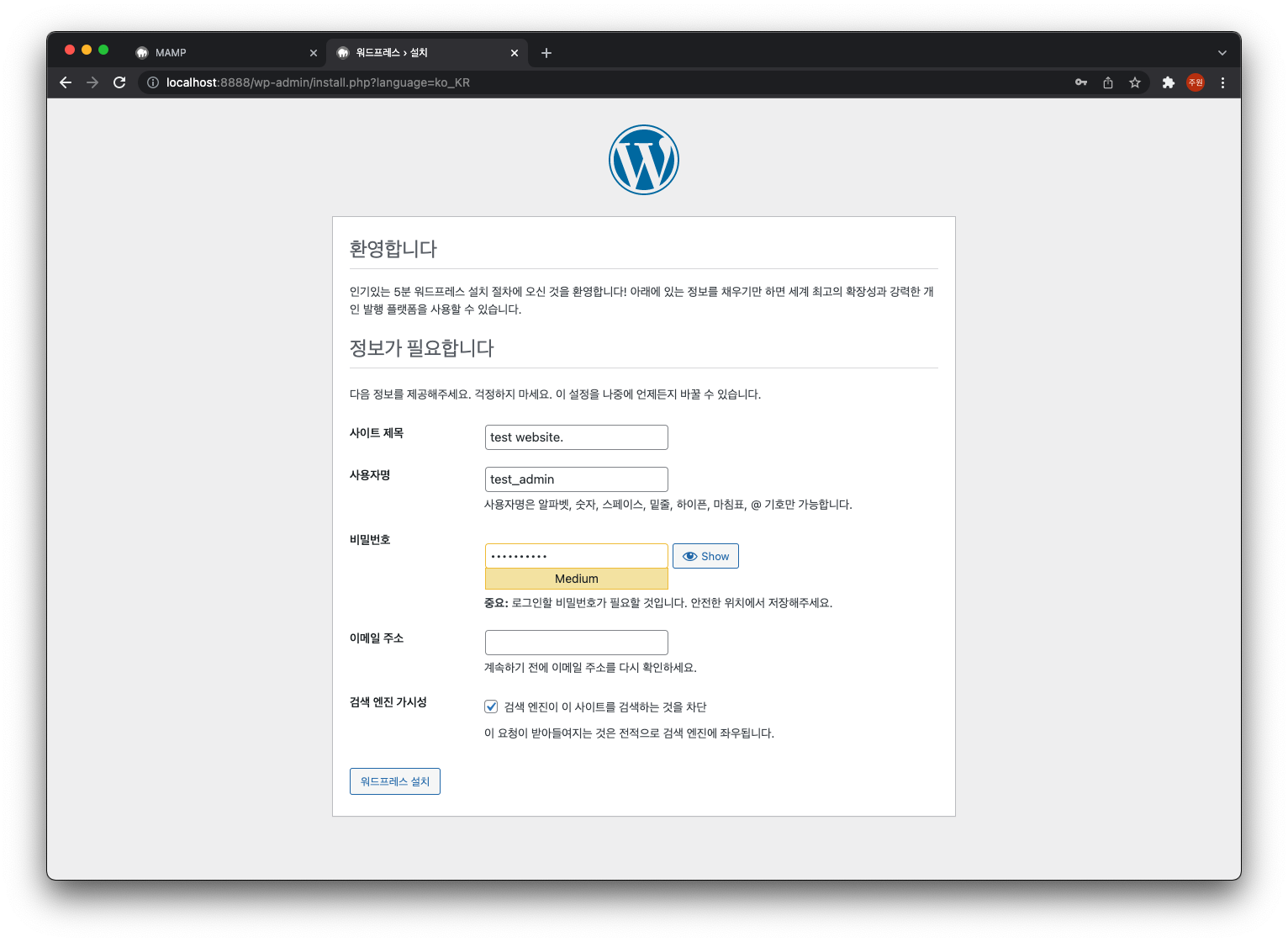This screenshot has height=942, width=1288.
Task: Bookmark this page with star icon
Action: pyautogui.click(x=1135, y=82)
